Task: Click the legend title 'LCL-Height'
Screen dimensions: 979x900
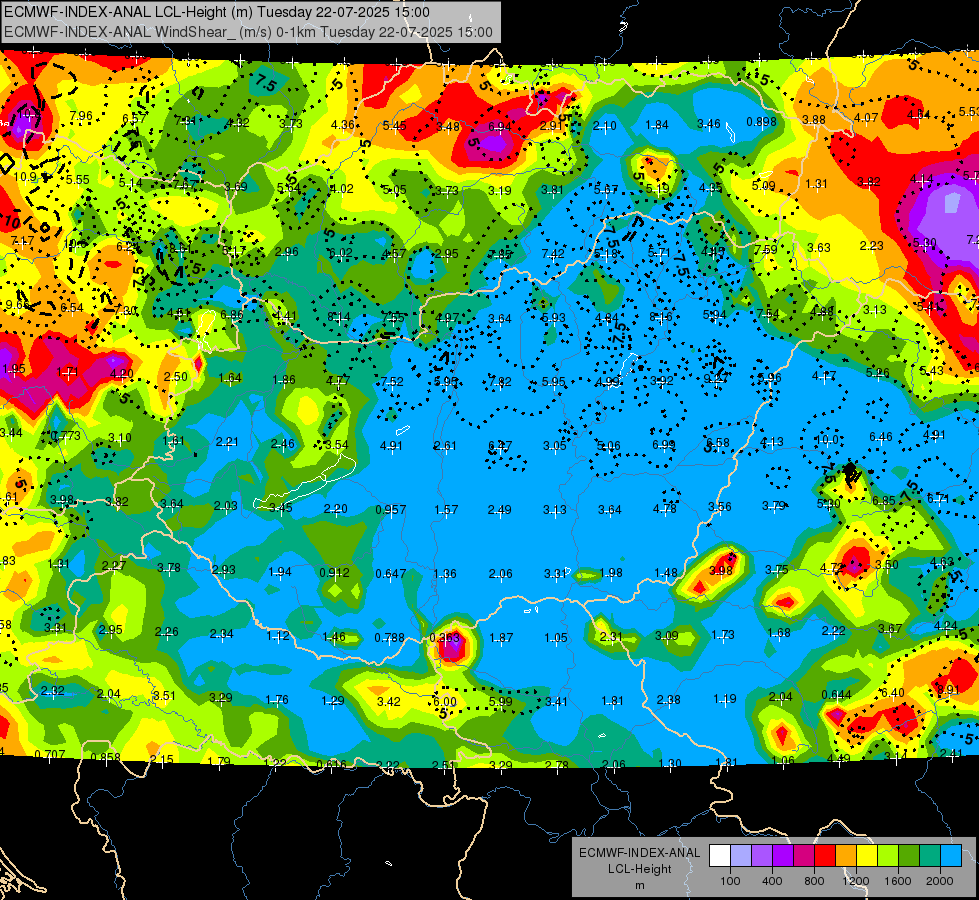Action: 639,869
